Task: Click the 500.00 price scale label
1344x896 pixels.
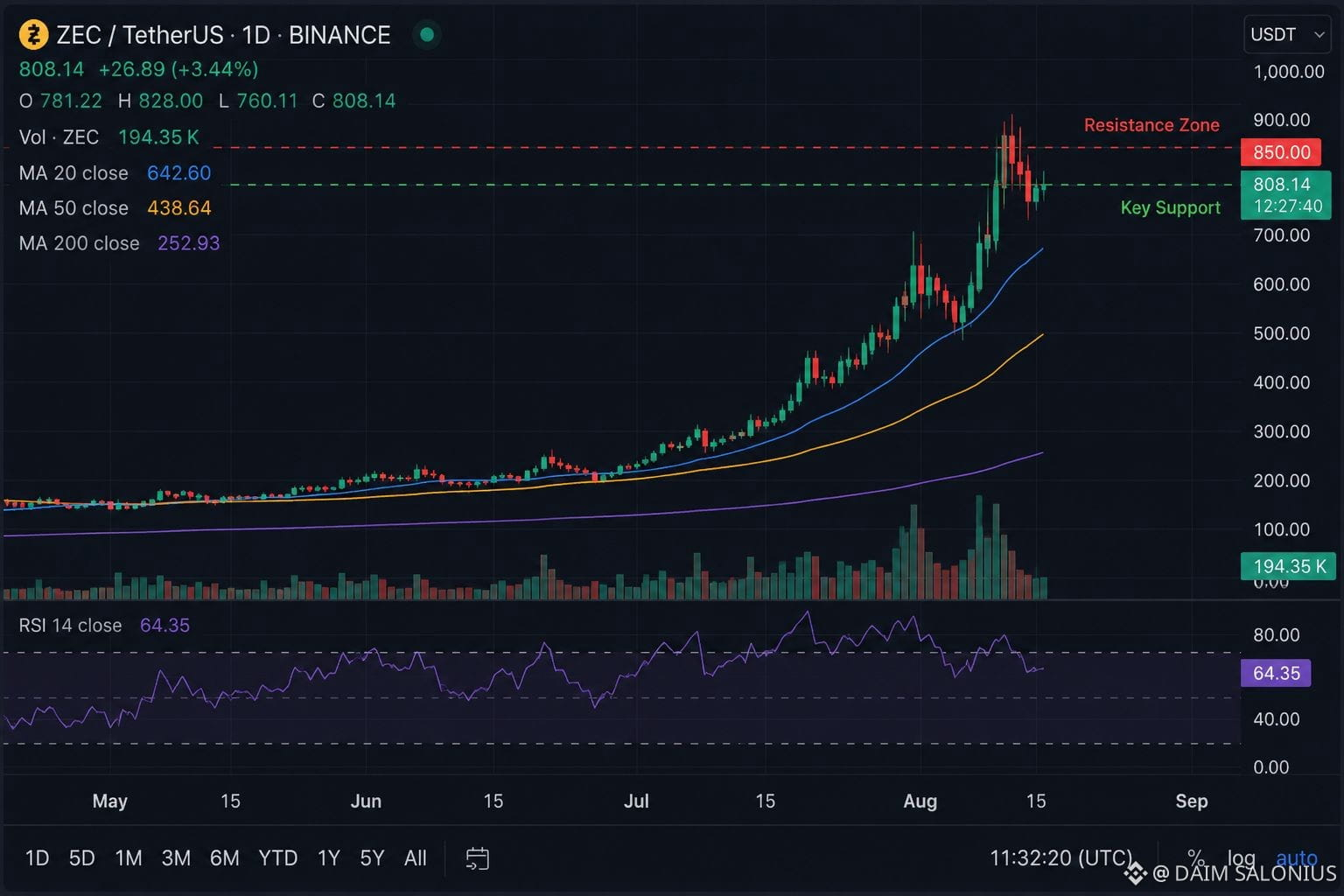Action: tap(1282, 333)
